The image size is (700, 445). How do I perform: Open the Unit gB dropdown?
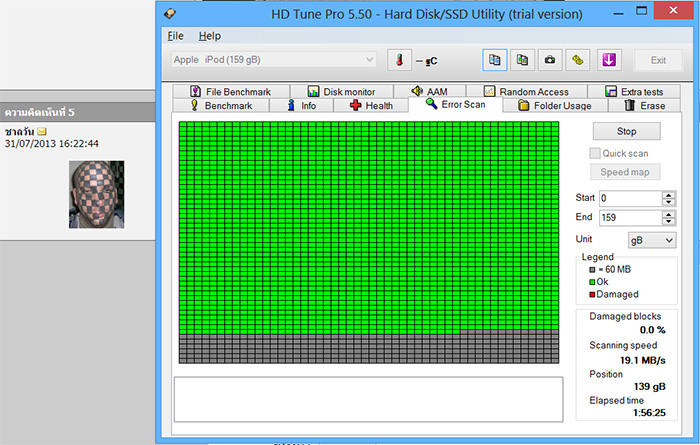(651, 240)
